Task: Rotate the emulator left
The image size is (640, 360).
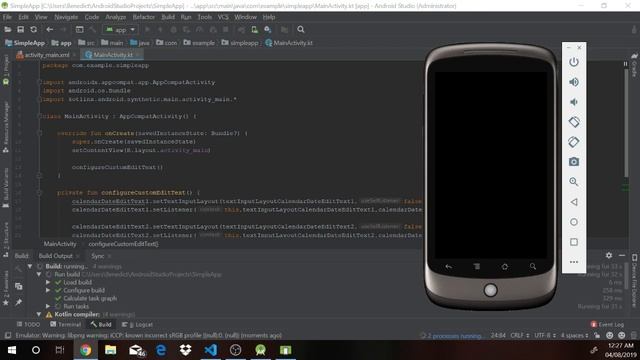Action: [x=574, y=122]
